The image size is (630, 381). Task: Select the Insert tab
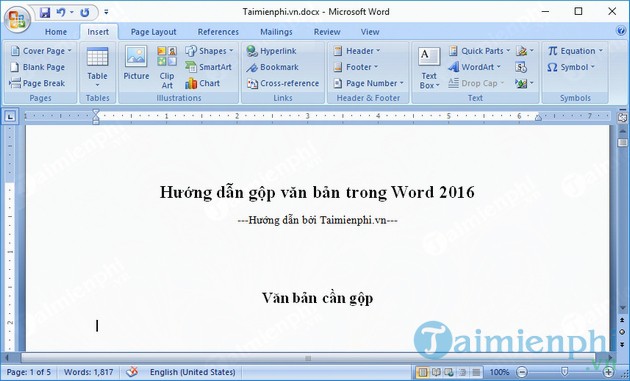[98, 32]
